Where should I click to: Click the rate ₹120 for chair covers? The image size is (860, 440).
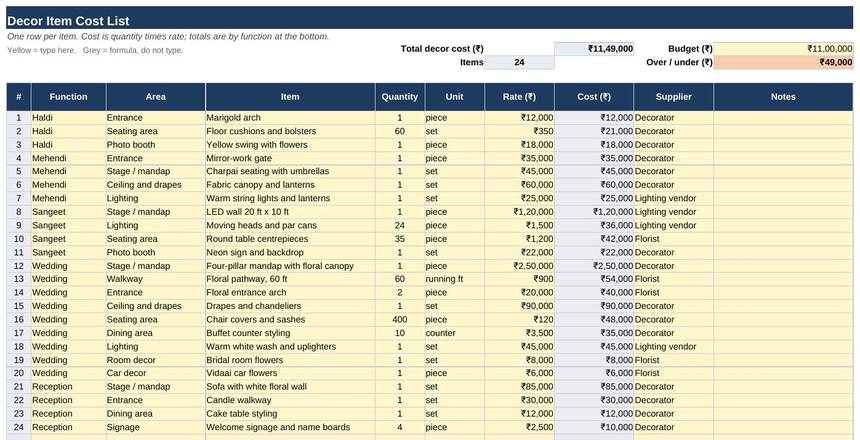[x=519, y=320]
